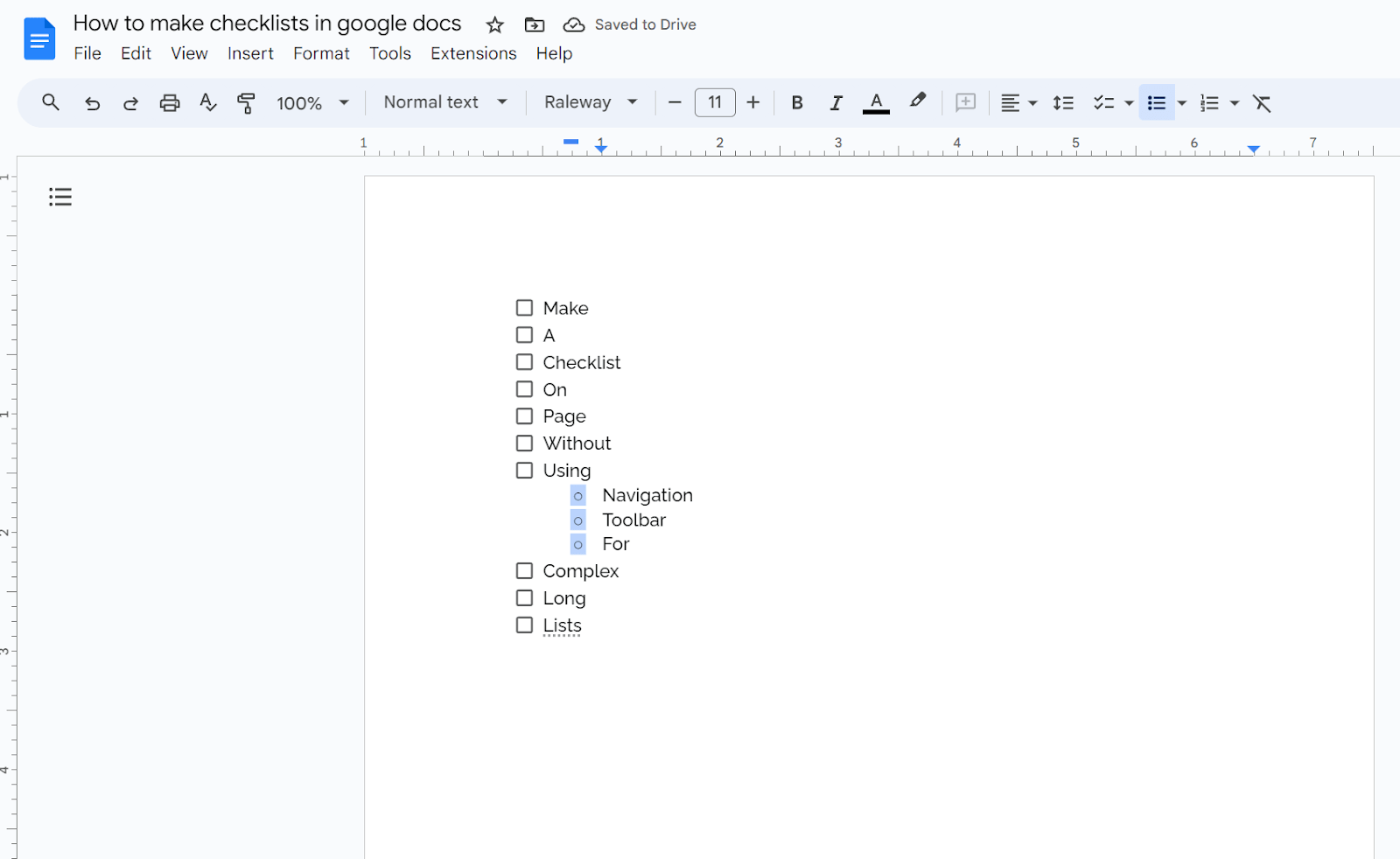Screen dimensions: 1400x859
Task: Undo the last action
Action: click(x=93, y=102)
